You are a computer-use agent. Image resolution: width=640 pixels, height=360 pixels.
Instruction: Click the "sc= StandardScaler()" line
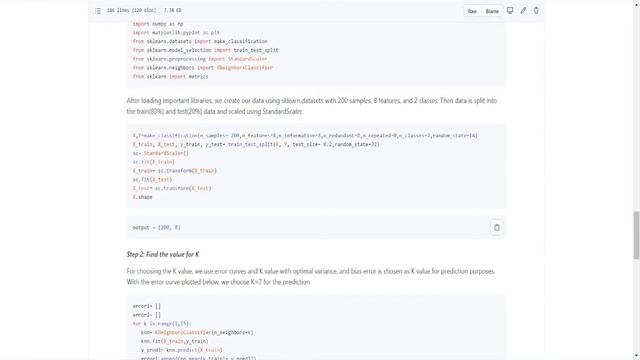[x=160, y=153]
